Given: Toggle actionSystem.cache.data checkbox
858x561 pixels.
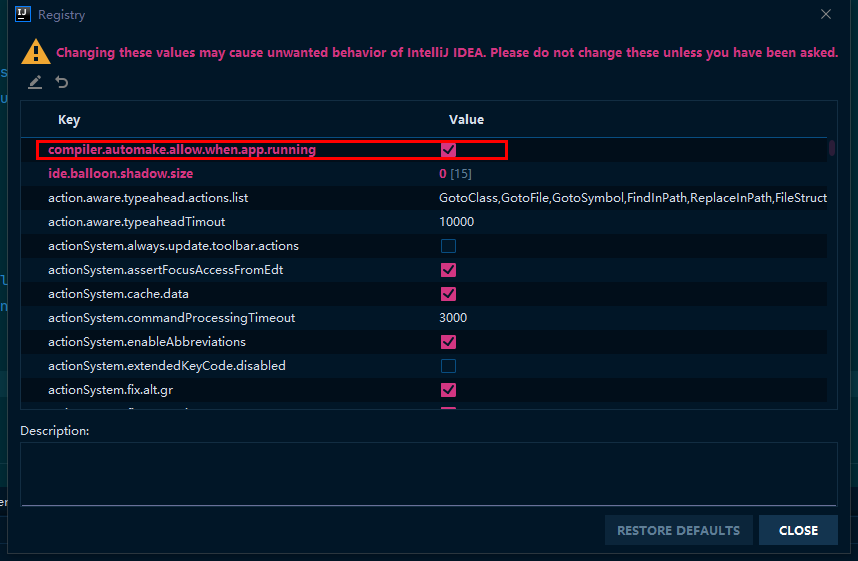Looking at the screenshot, I should coord(448,294).
